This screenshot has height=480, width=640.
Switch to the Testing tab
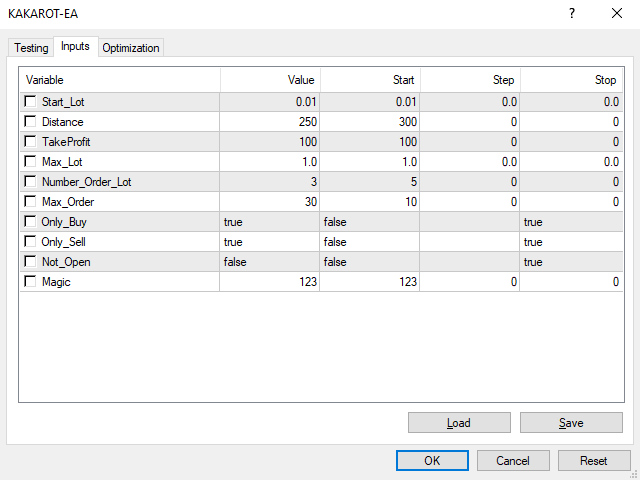pyautogui.click(x=31, y=48)
